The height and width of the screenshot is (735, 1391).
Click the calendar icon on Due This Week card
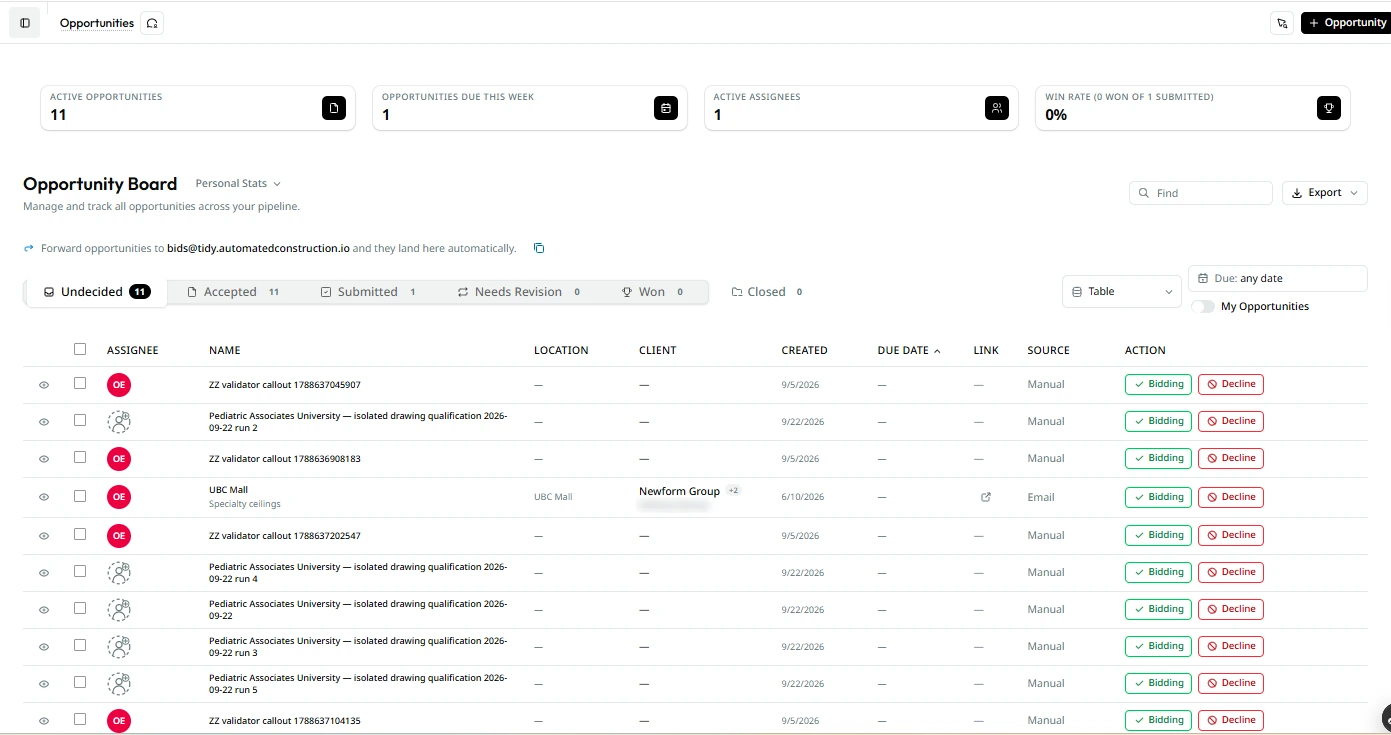(666, 108)
